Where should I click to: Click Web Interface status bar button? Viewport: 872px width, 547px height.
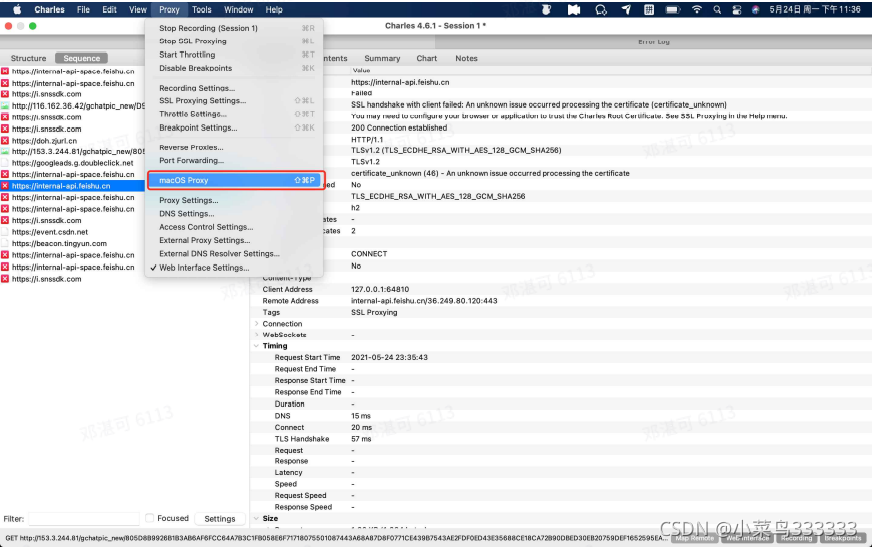[x=748, y=538]
